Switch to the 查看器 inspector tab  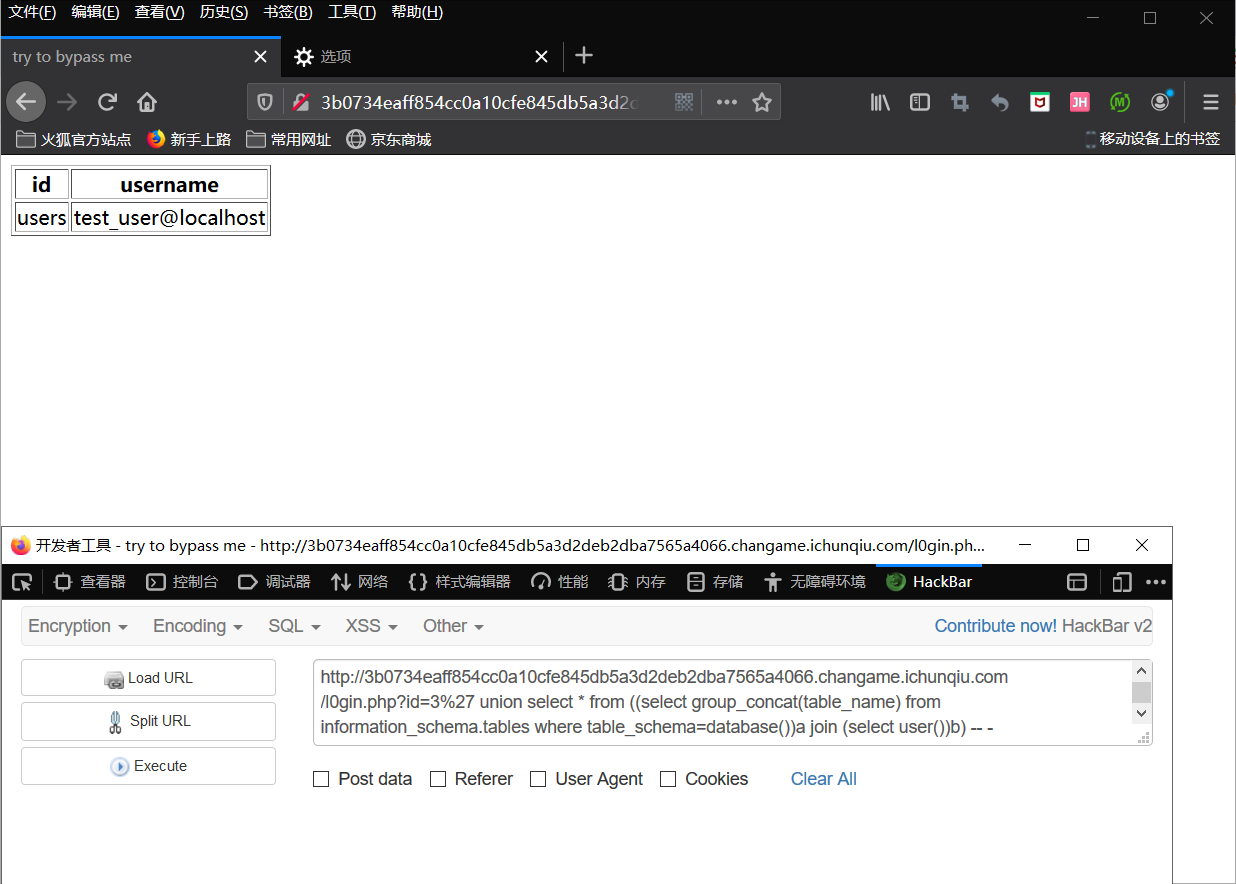[90, 582]
